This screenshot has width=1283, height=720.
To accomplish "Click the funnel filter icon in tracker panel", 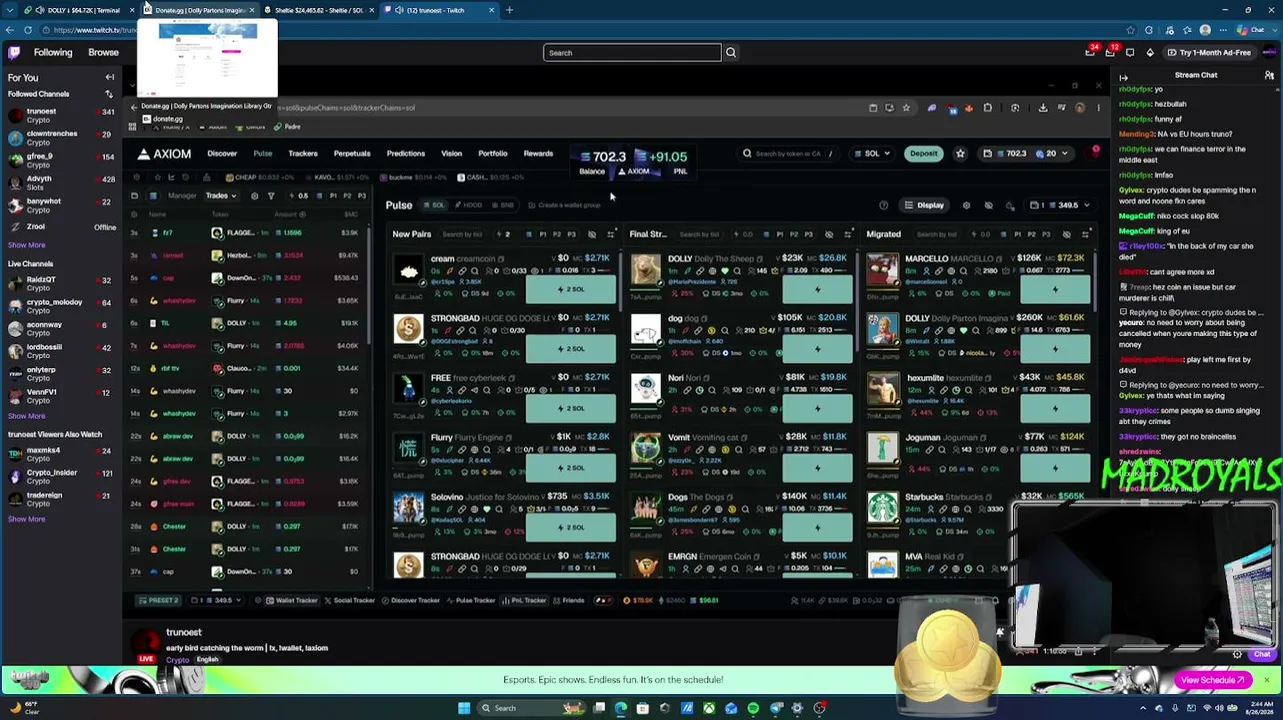I will (270, 196).
